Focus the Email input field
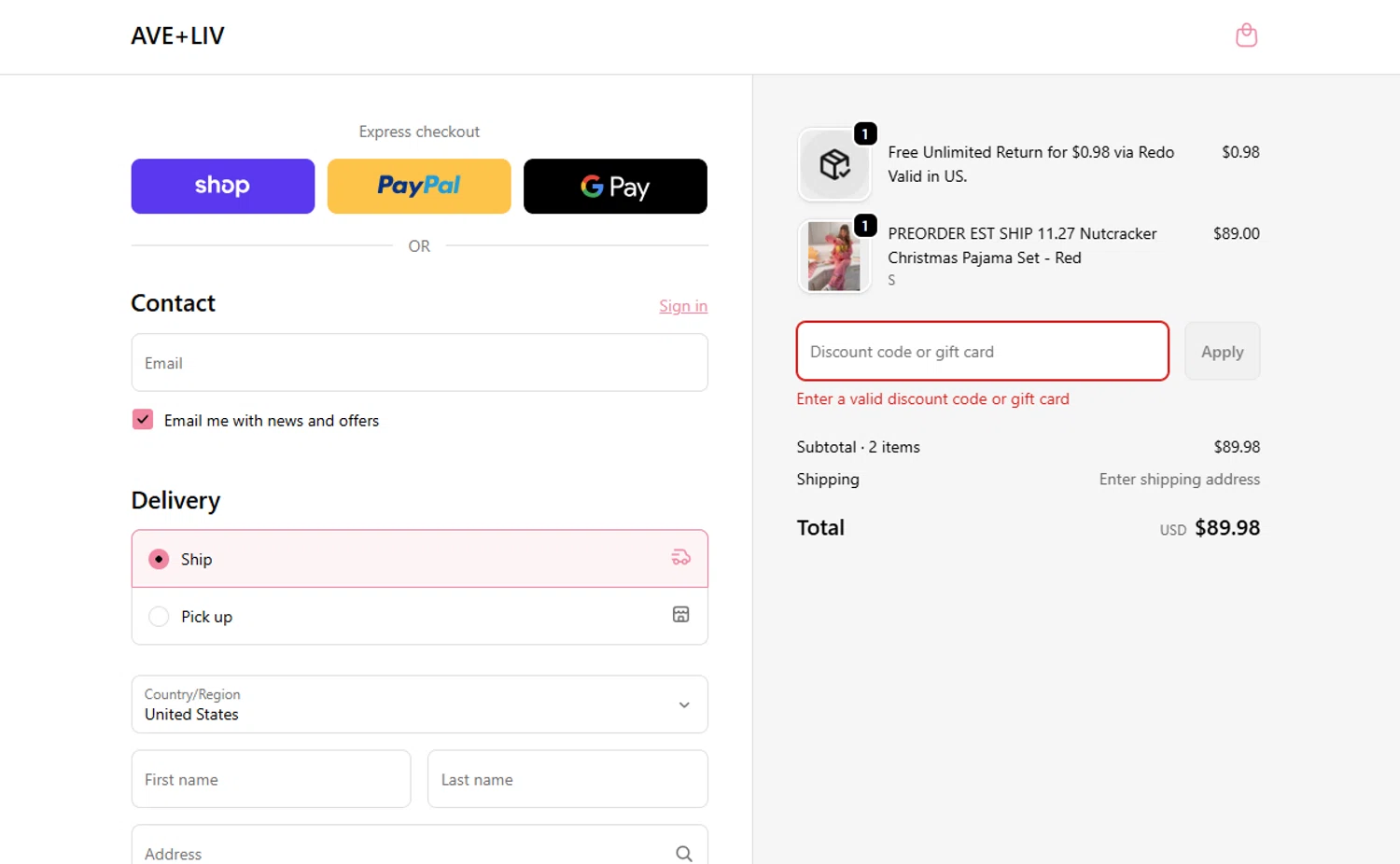The height and width of the screenshot is (864, 1400). [x=419, y=363]
